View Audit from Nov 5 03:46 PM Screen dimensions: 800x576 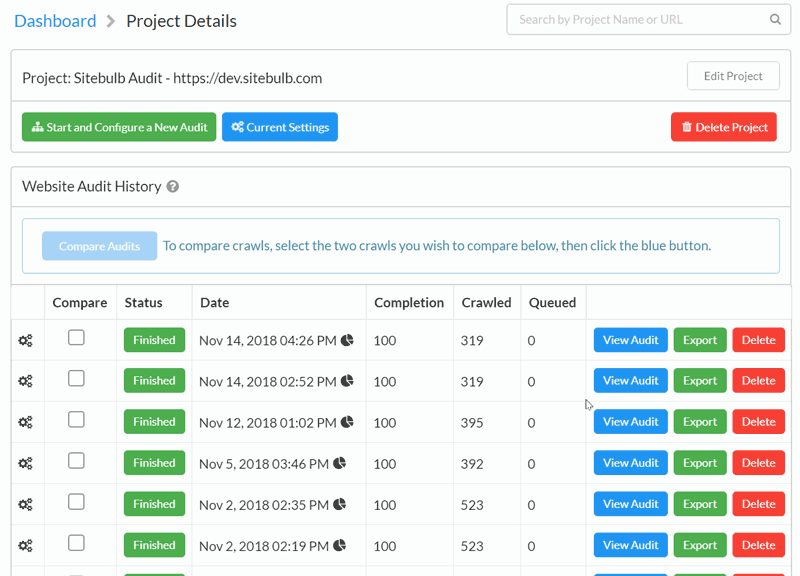[x=631, y=463]
